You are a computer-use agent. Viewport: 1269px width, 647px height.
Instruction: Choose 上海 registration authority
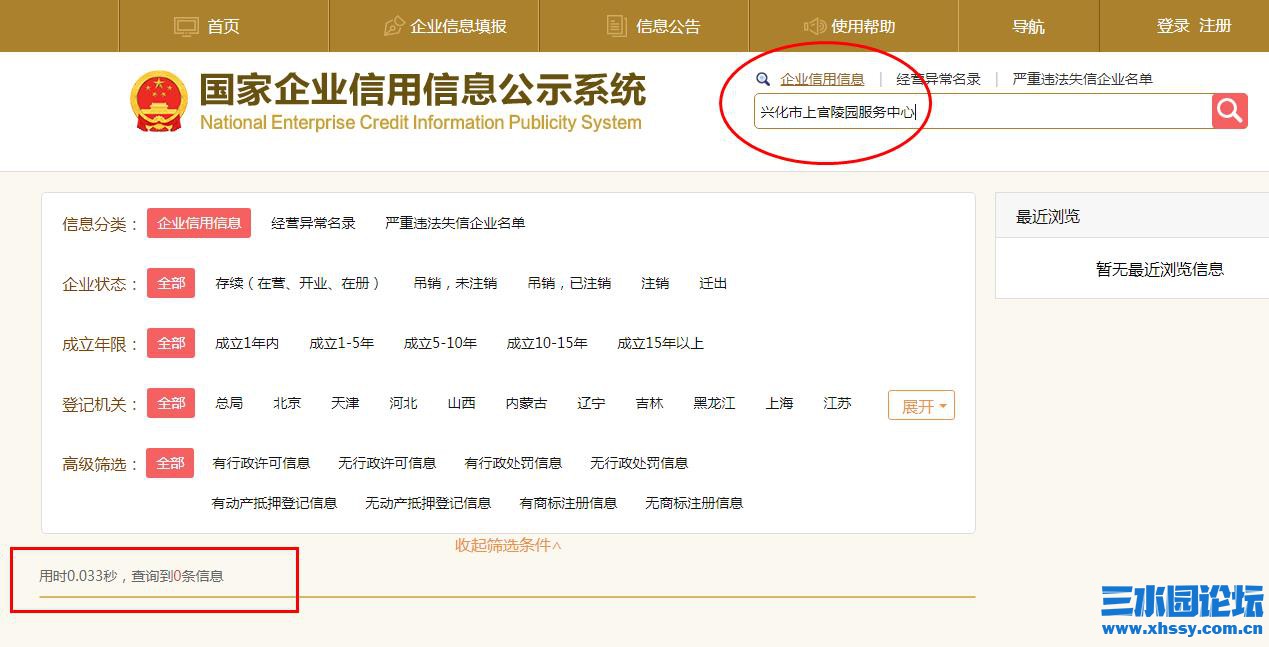(x=779, y=403)
